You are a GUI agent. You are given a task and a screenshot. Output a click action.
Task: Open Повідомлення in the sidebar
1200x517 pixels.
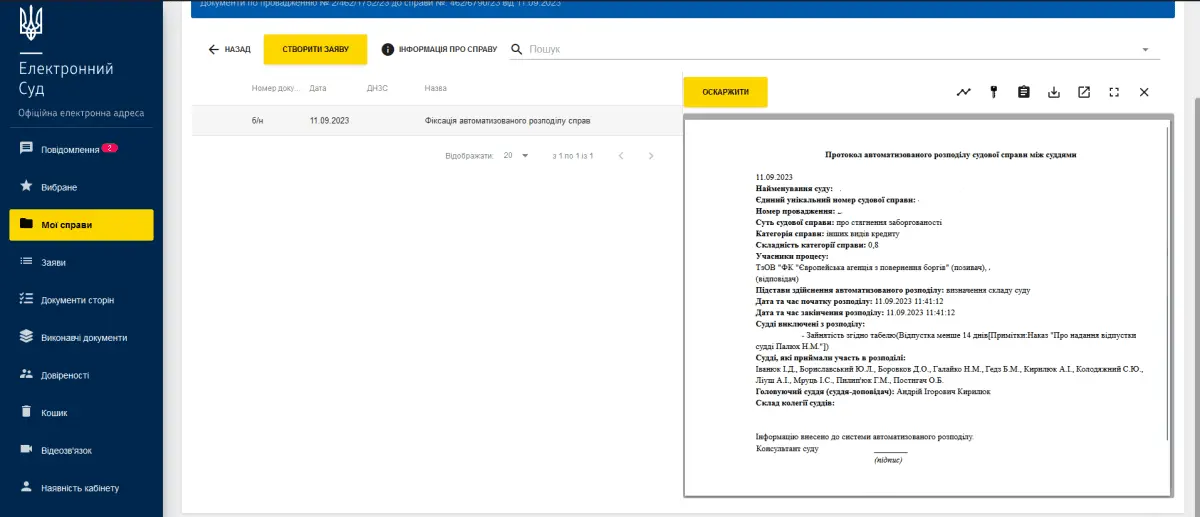(70, 149)
